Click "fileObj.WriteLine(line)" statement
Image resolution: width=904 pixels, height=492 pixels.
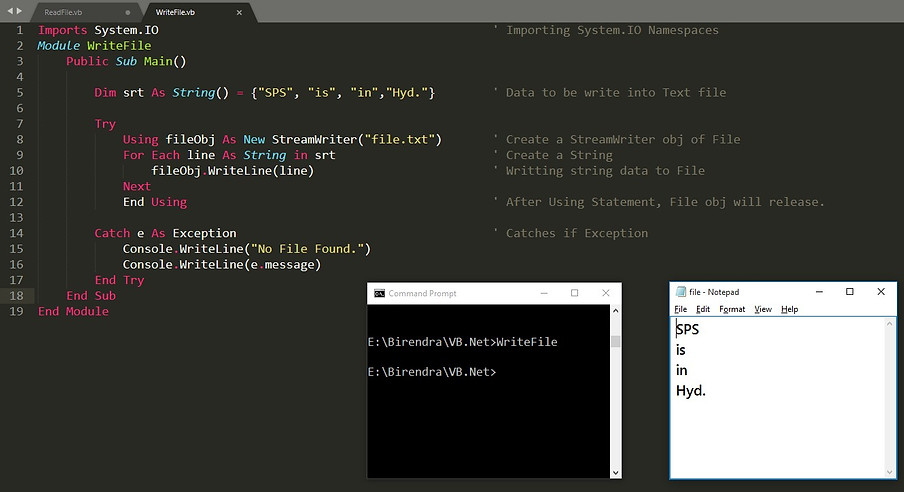click(x=232, y=171)
